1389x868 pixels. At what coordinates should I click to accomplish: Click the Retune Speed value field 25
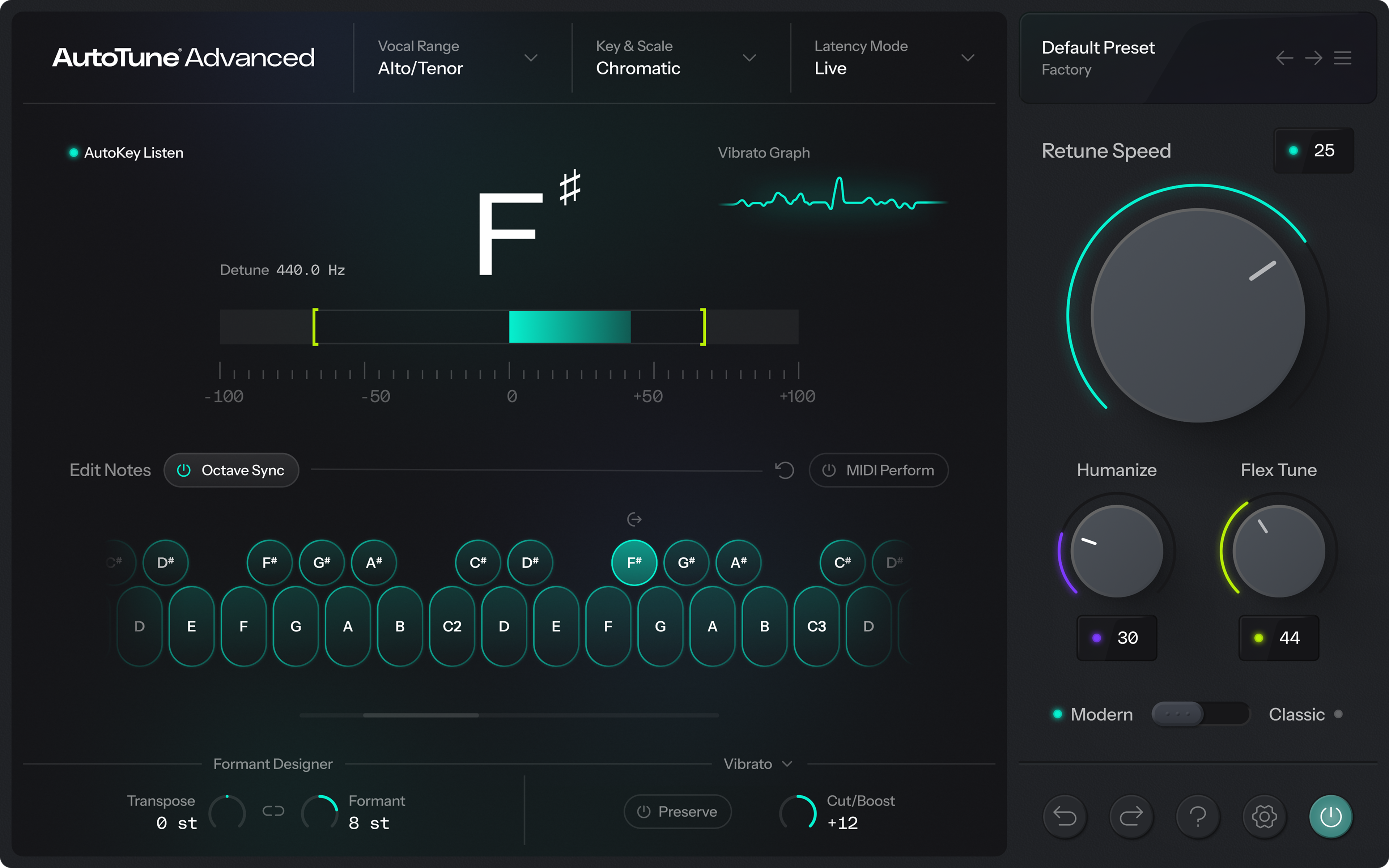click(1314, 150)
